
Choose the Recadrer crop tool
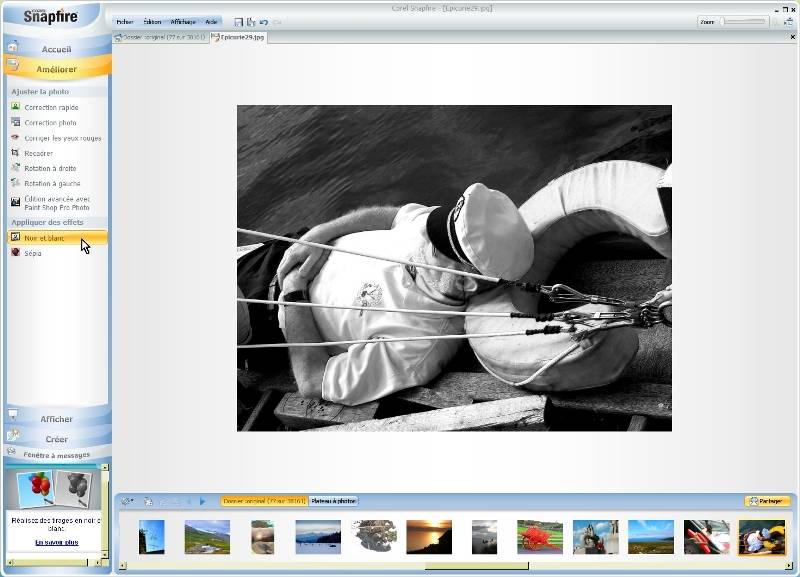pyautogui.click(x=38, y=153)
